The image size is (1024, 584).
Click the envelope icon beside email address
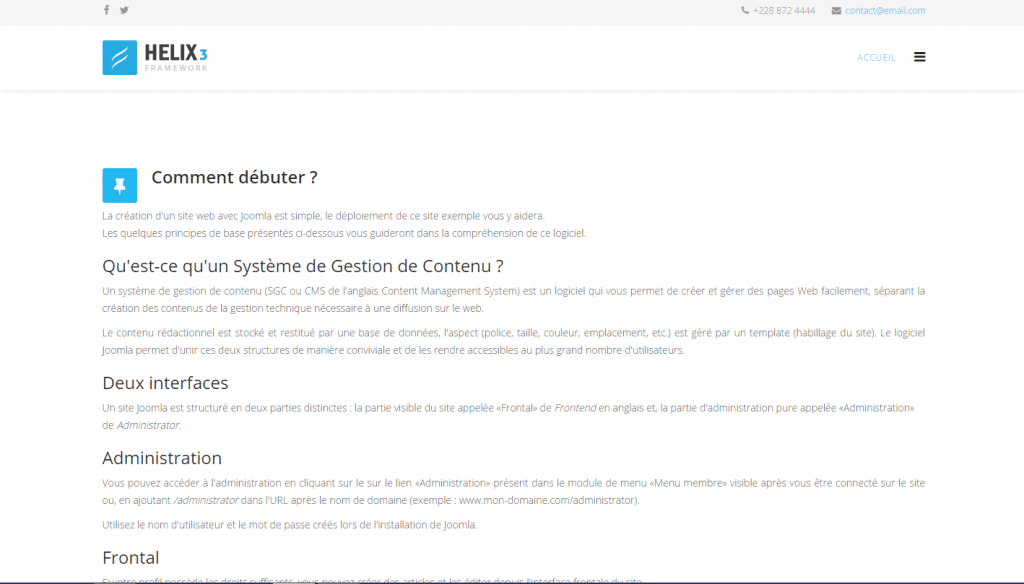[x=836, y=11]
